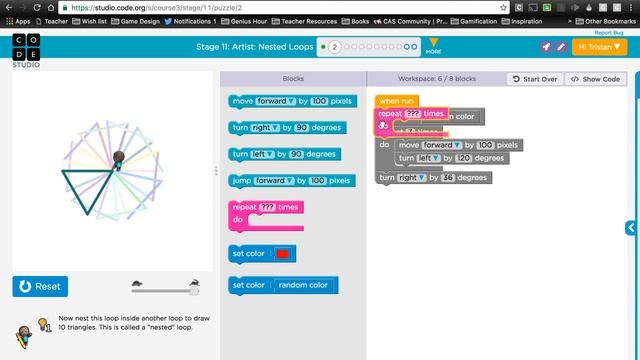The width and height of the screenshot is (640, 360).
Task: Click the 120 degrees value in workspace
Action: (463, 158)
